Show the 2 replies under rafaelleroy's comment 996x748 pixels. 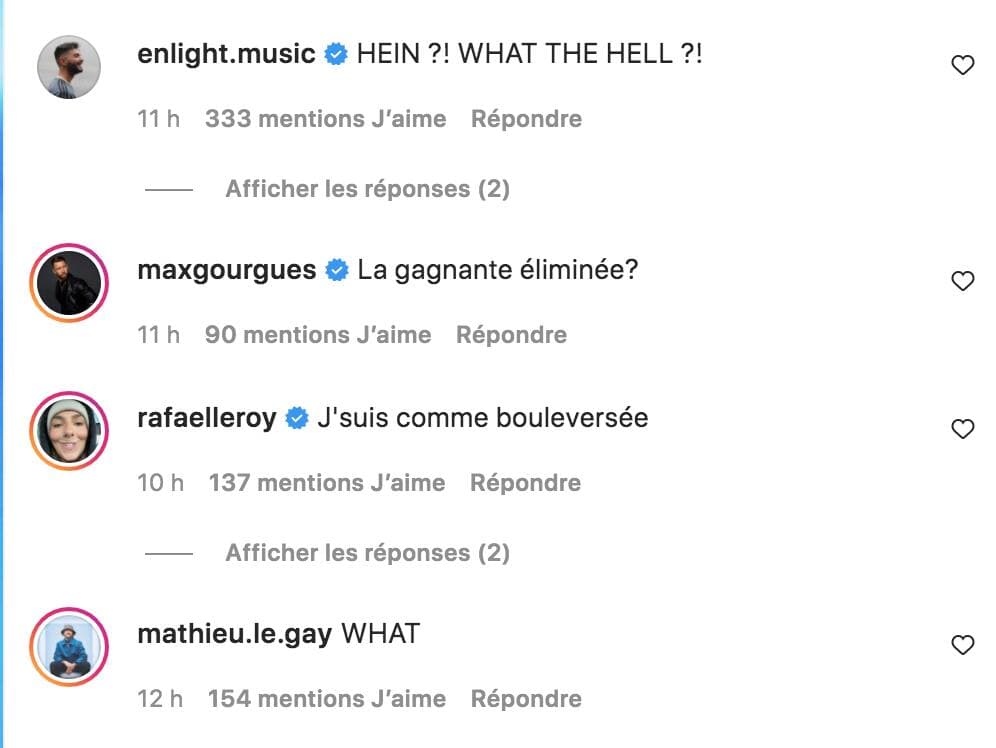[x=367, y=553]
